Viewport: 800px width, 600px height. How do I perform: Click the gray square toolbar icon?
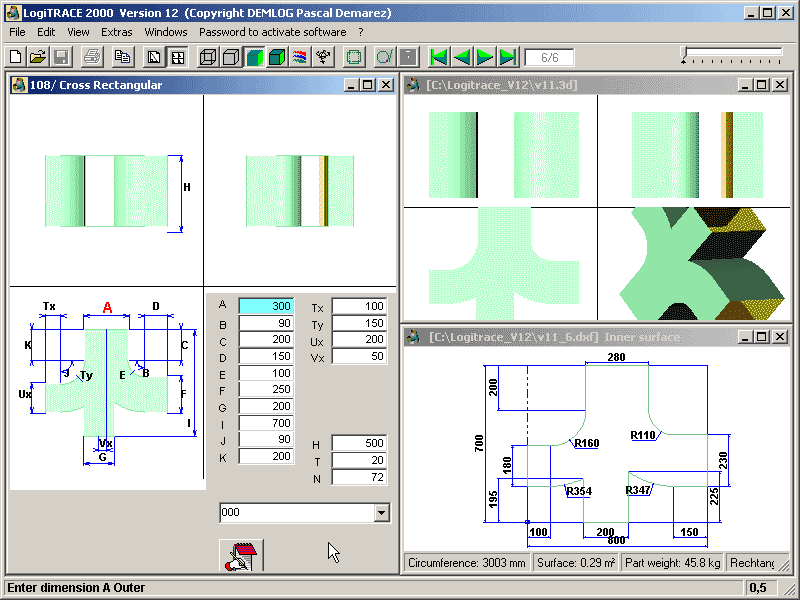408,57
